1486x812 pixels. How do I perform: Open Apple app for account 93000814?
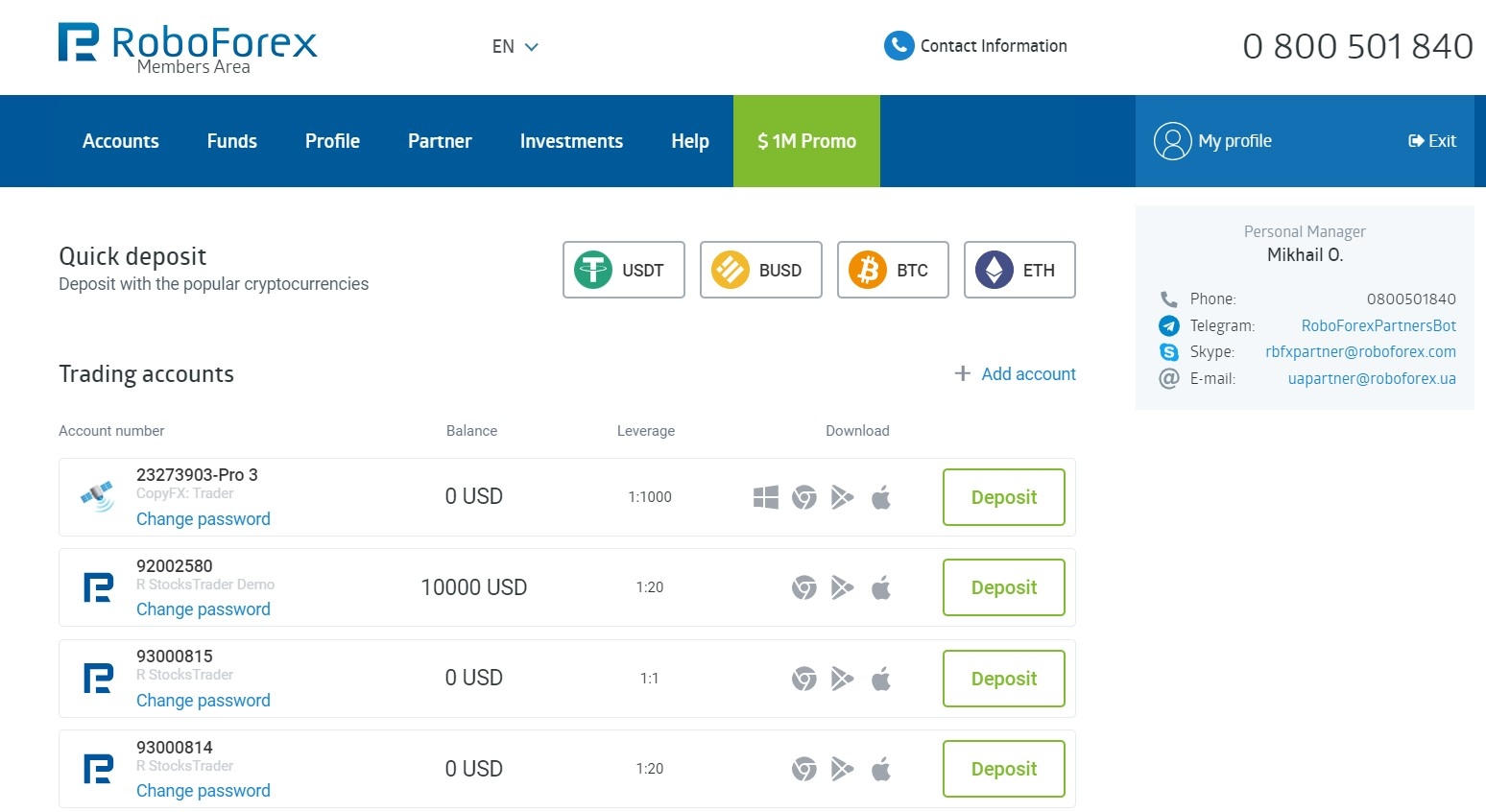[x=881, y=769]
